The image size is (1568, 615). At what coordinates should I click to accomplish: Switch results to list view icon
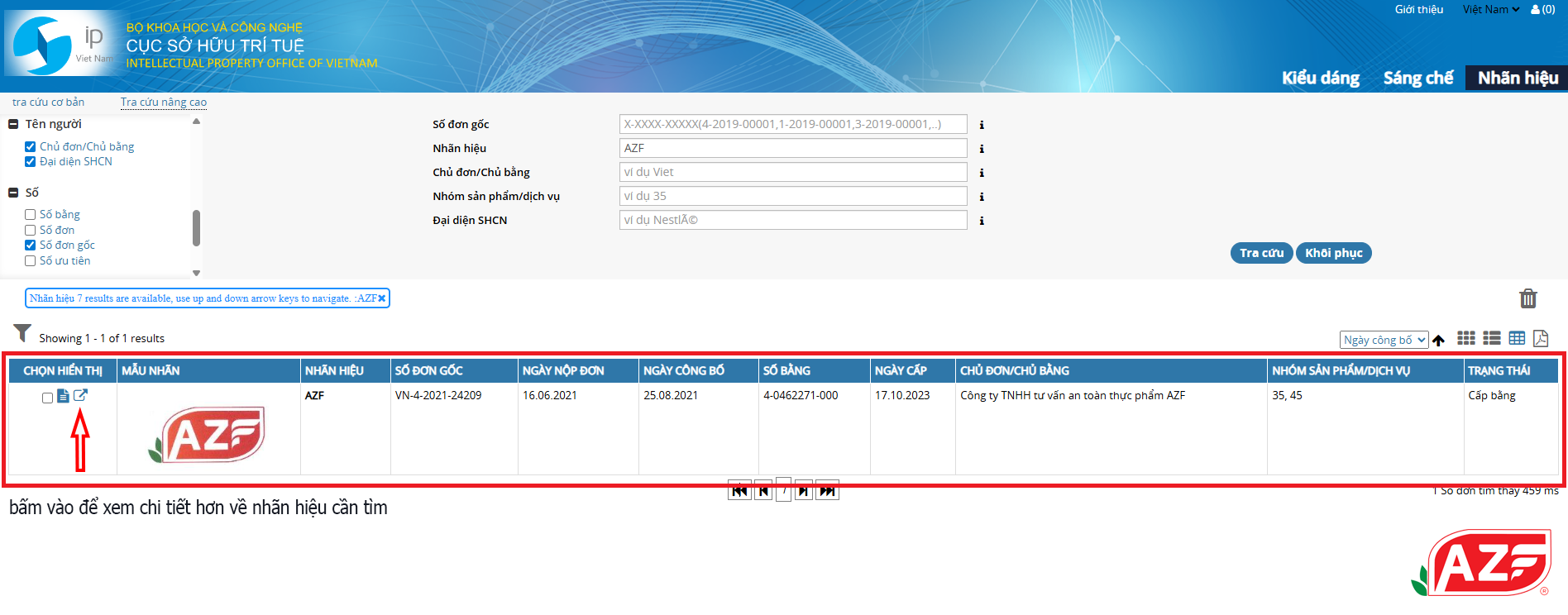tap(1491, 338)
